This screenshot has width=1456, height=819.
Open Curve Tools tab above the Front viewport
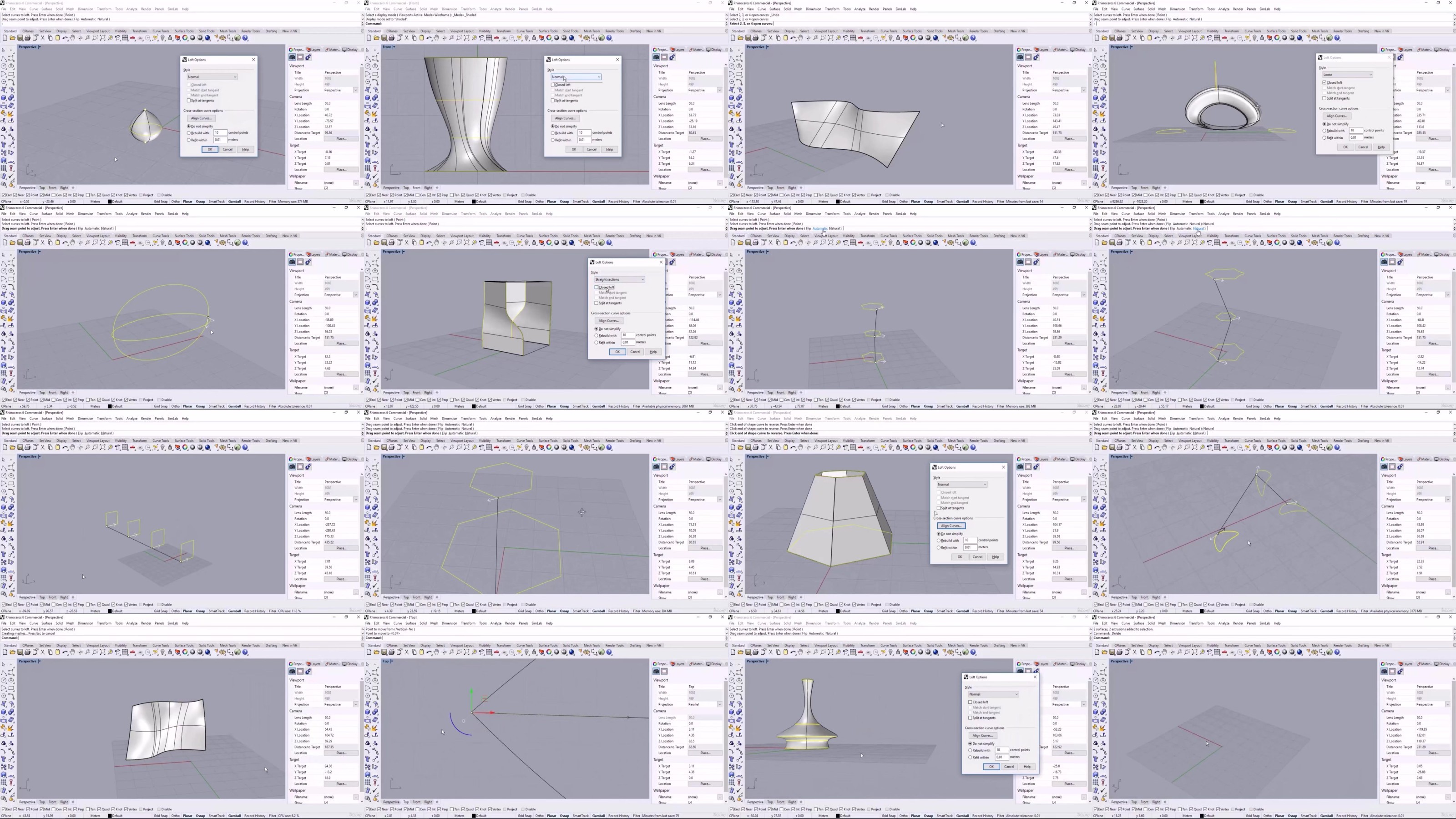coord(525,31)
